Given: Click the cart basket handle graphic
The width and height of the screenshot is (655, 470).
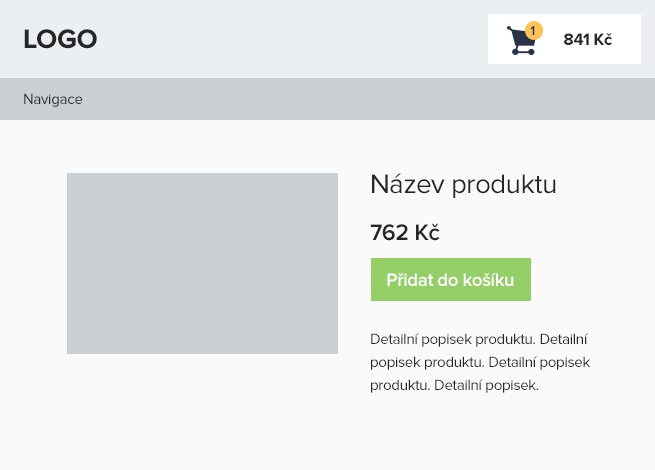Looking at the screenshot, I should click(511, 30).
